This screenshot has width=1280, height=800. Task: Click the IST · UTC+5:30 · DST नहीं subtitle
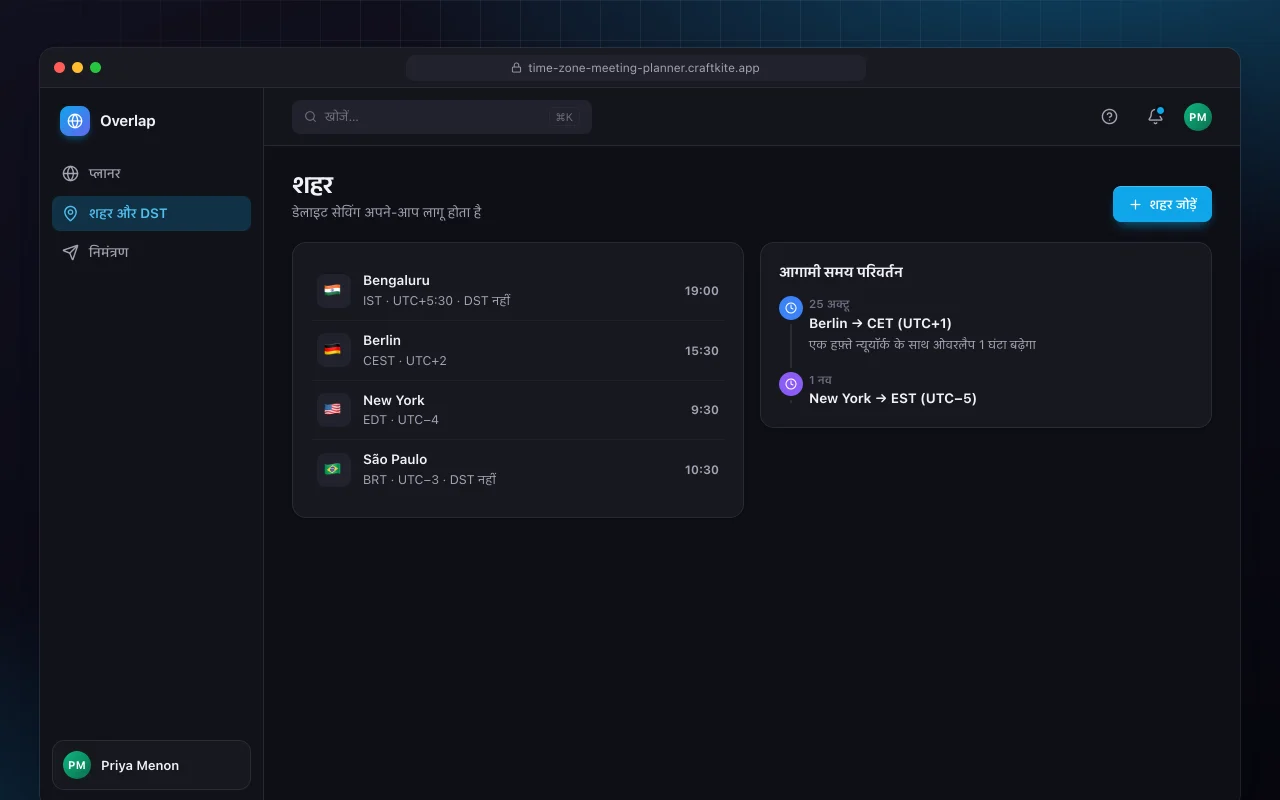point(436,301)
